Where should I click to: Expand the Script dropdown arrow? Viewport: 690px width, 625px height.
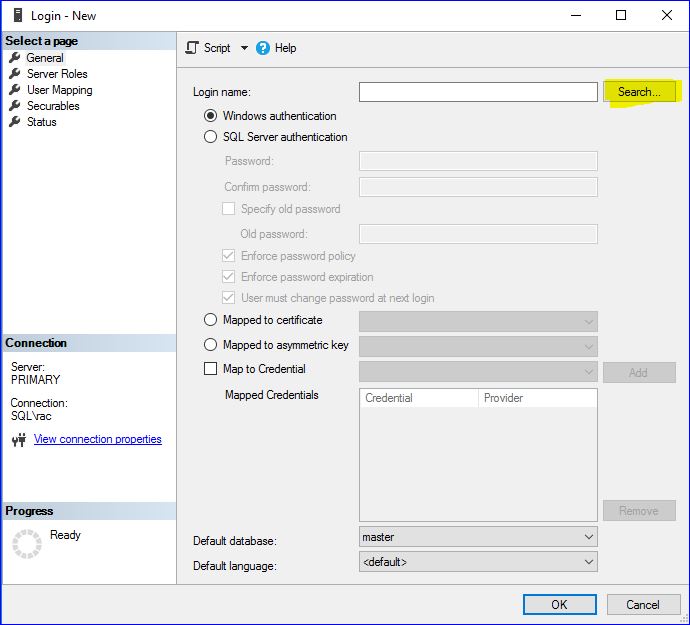click(244, 48)
